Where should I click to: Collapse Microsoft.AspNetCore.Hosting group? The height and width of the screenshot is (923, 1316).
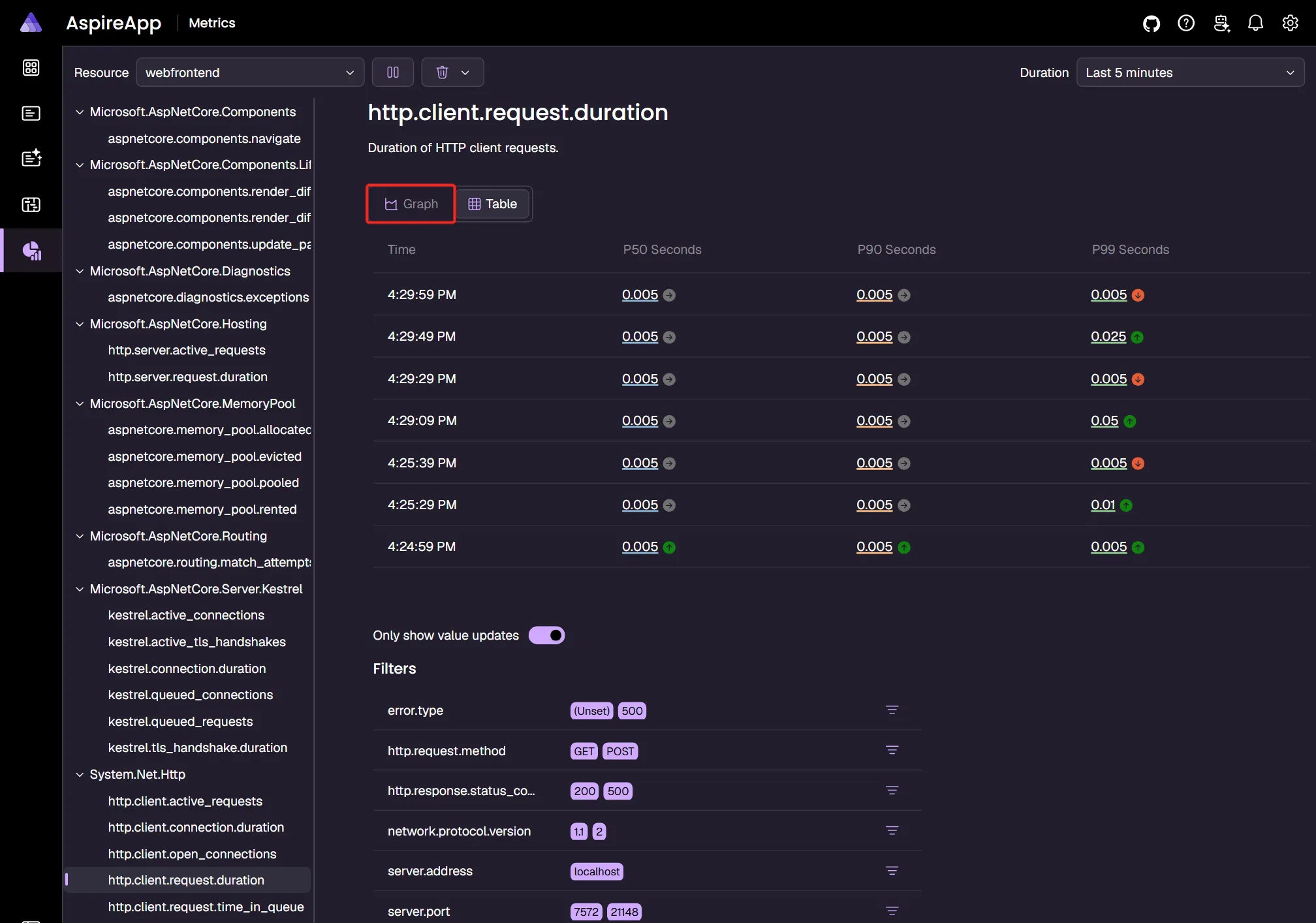coord(80,324)
